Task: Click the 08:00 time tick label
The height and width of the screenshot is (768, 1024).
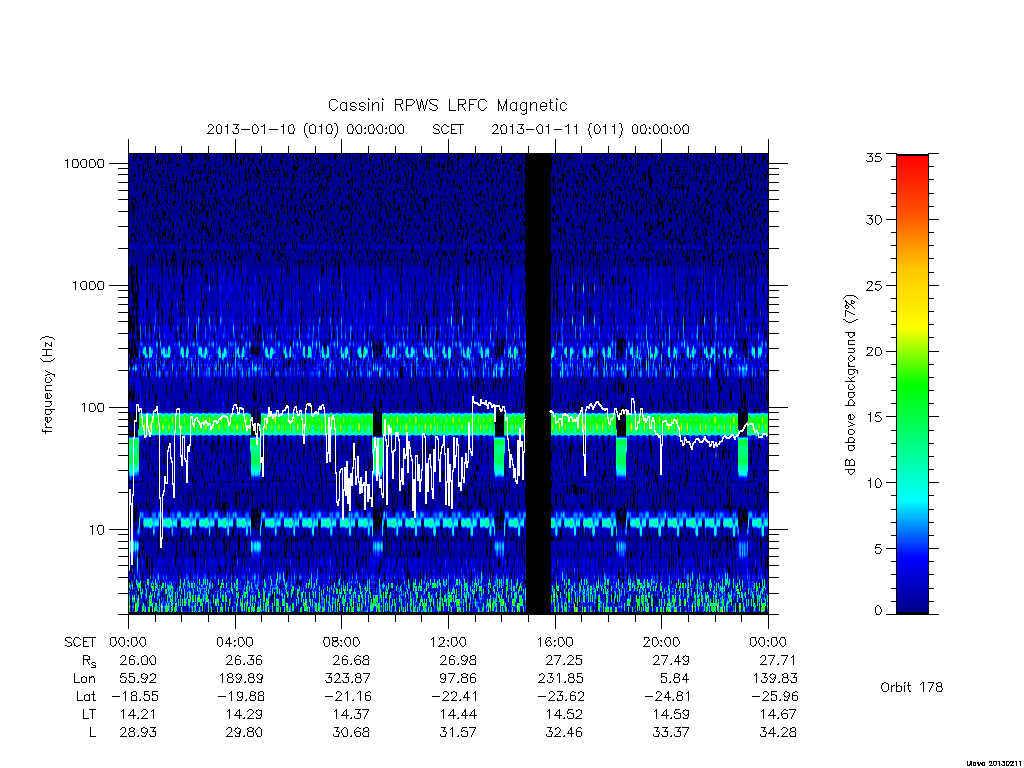Action: pos(341,642)
